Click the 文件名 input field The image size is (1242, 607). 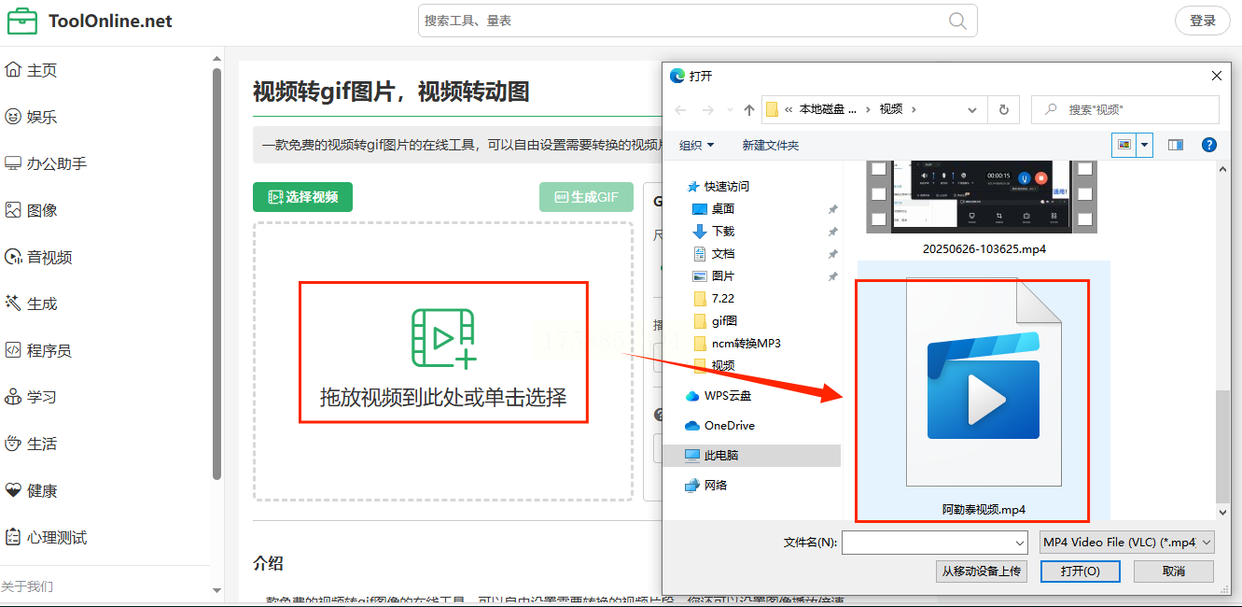click(934, 542)
